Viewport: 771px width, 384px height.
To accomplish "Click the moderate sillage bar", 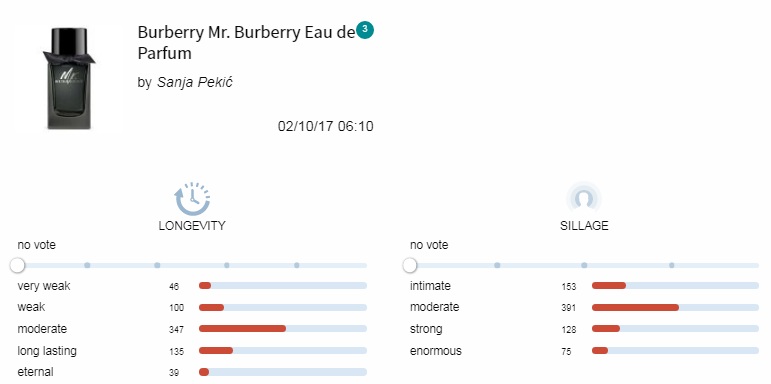I will [x=675, y=307].
